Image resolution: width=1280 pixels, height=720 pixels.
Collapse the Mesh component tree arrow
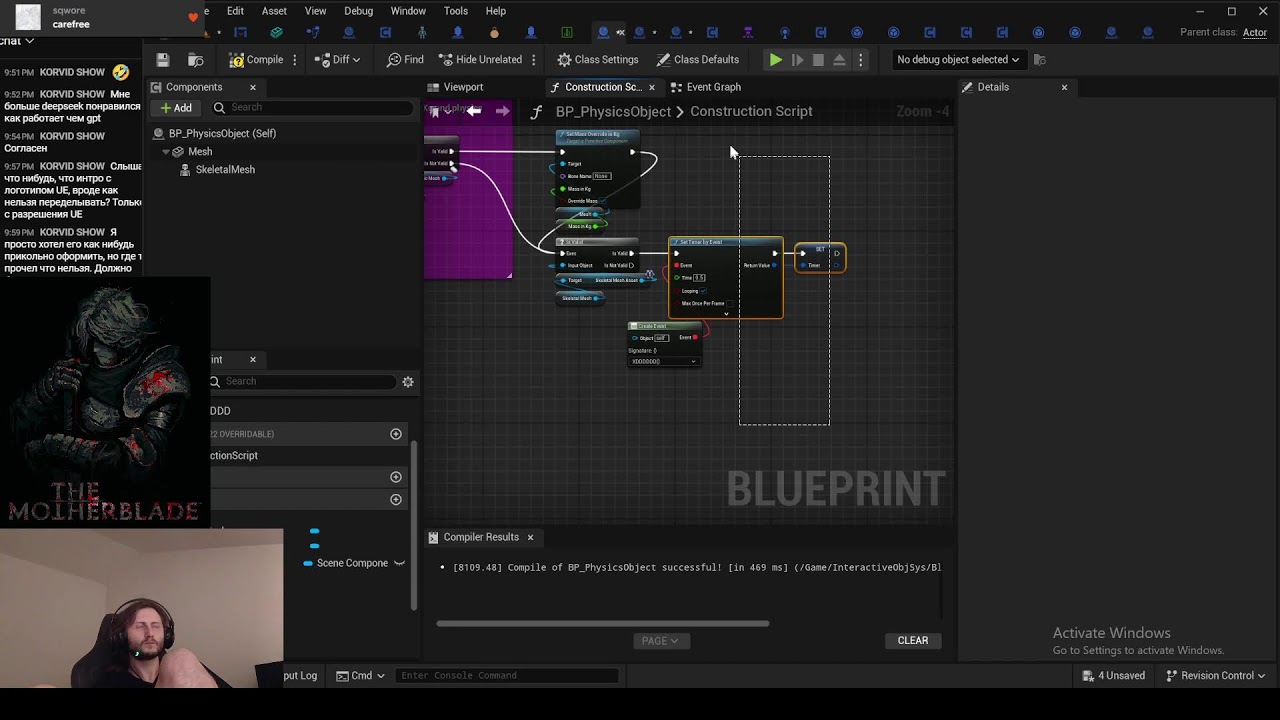(x=166, y=152)
